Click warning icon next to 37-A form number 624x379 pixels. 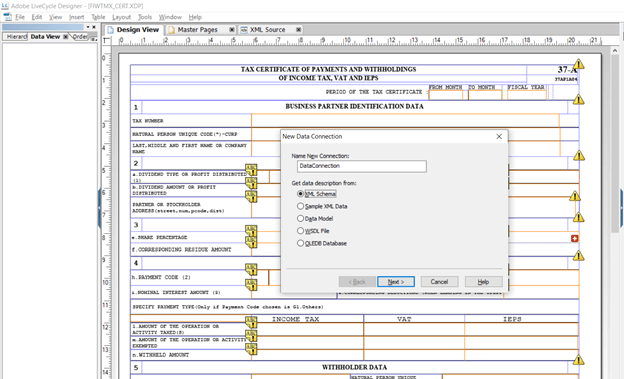tap(579, 64)
